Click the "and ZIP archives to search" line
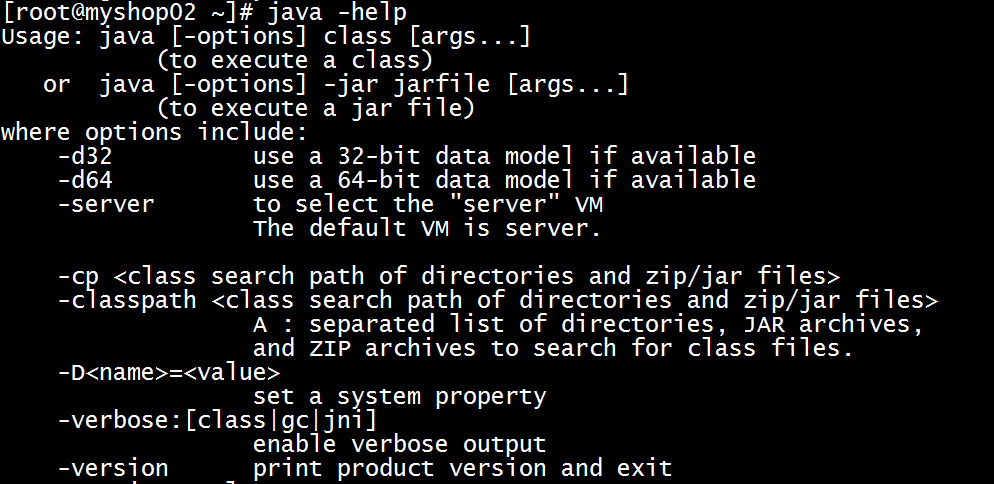Viewport: 994px width, 484px height. click(442, 348)
